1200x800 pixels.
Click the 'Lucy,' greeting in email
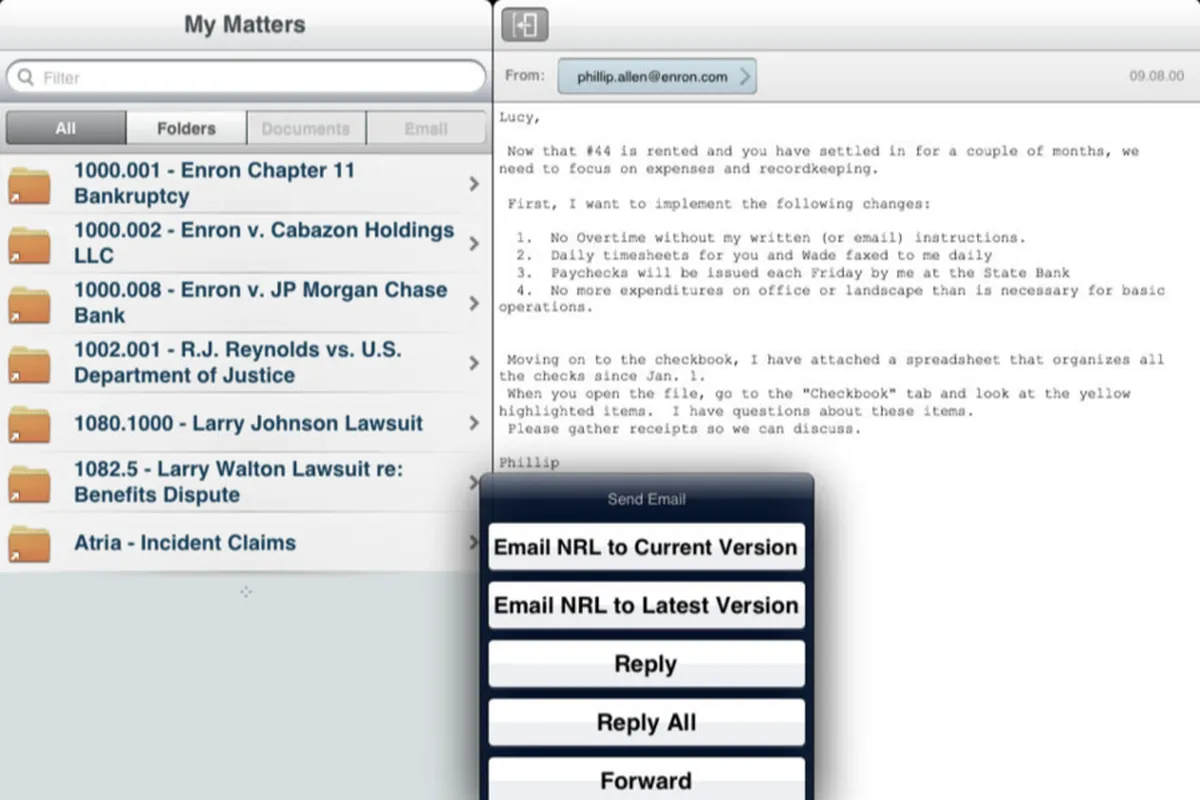(x=519, y=118)
